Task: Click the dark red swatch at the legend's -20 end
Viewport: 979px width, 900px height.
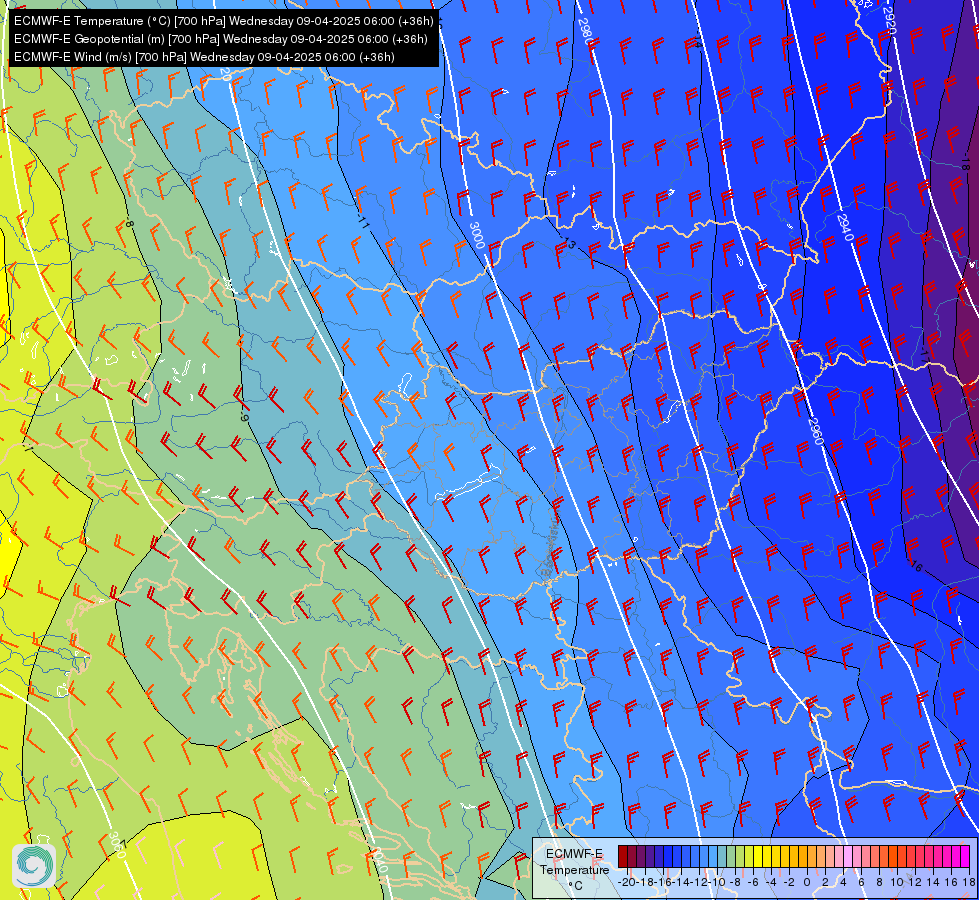Action: (623, 856)
